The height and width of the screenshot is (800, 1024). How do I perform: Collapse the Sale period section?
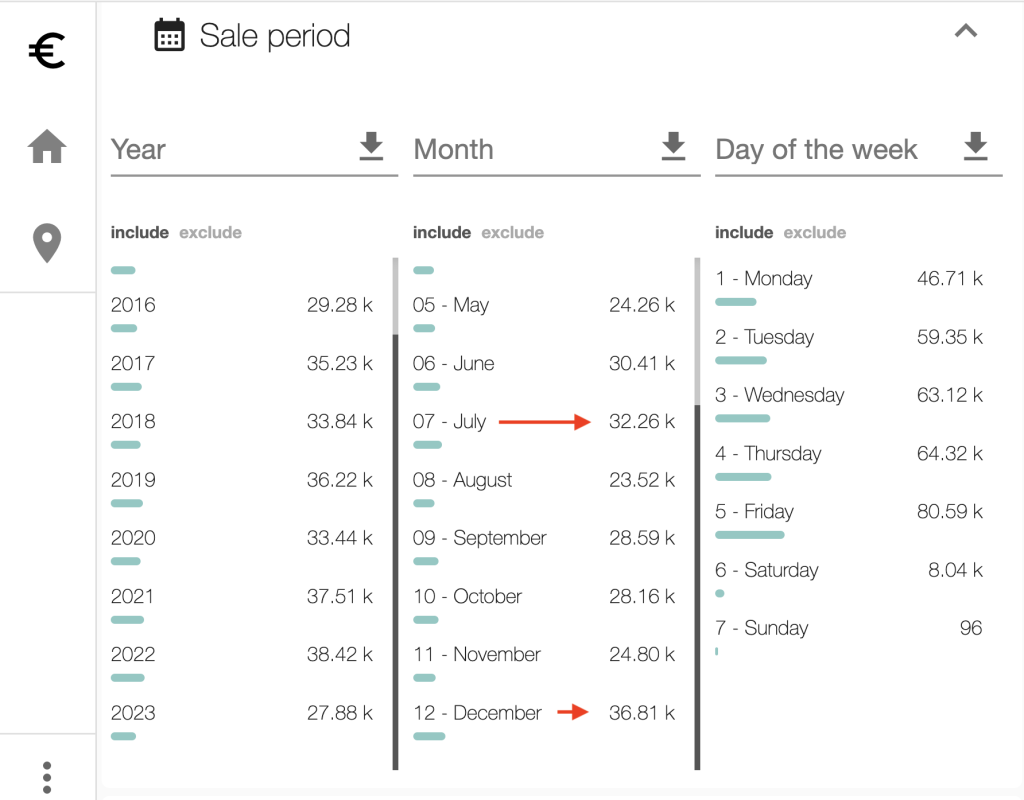pos(965,31)
